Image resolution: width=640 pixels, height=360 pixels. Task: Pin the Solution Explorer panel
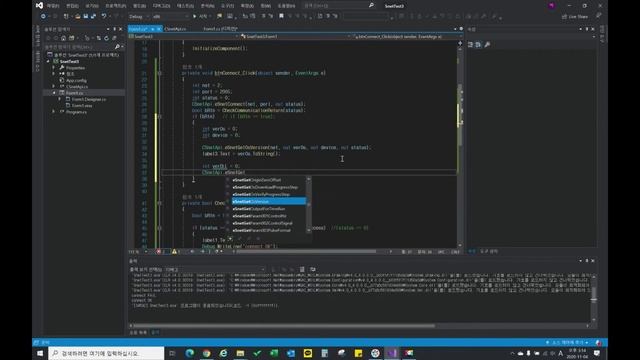tap(114, 29)
